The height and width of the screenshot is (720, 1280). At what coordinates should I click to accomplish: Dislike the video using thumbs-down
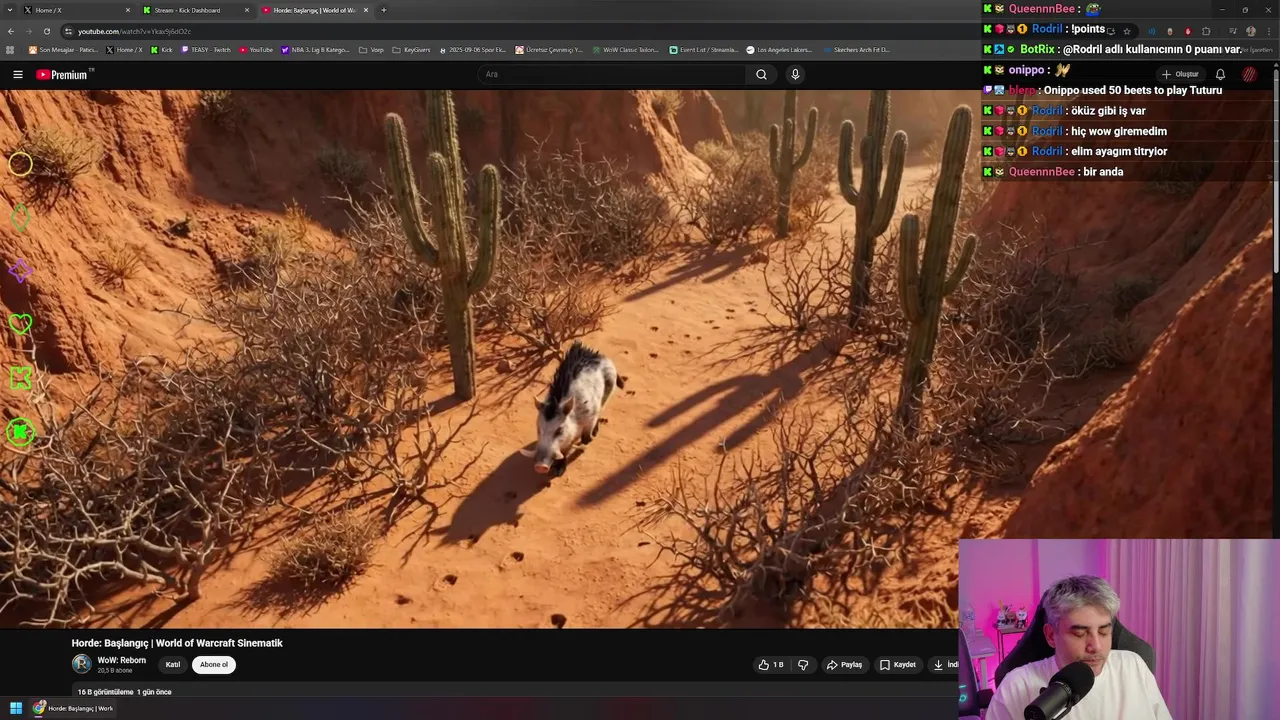click(x=803, y=664)
